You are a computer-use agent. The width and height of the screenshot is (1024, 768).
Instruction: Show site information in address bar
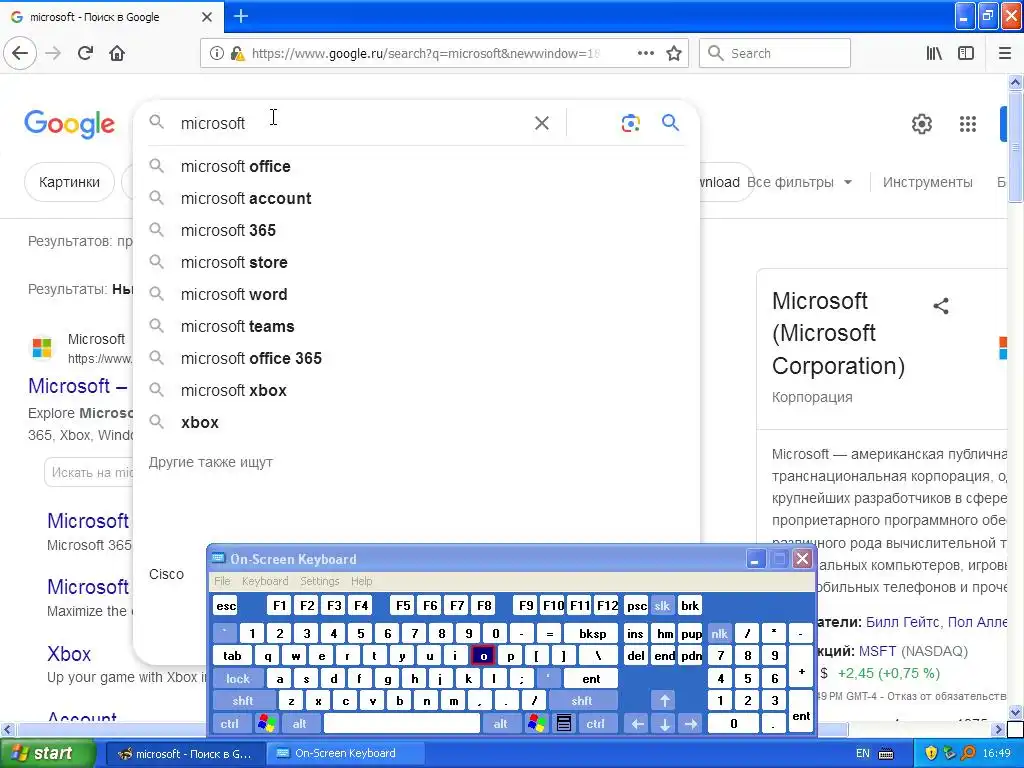(216, 53)
